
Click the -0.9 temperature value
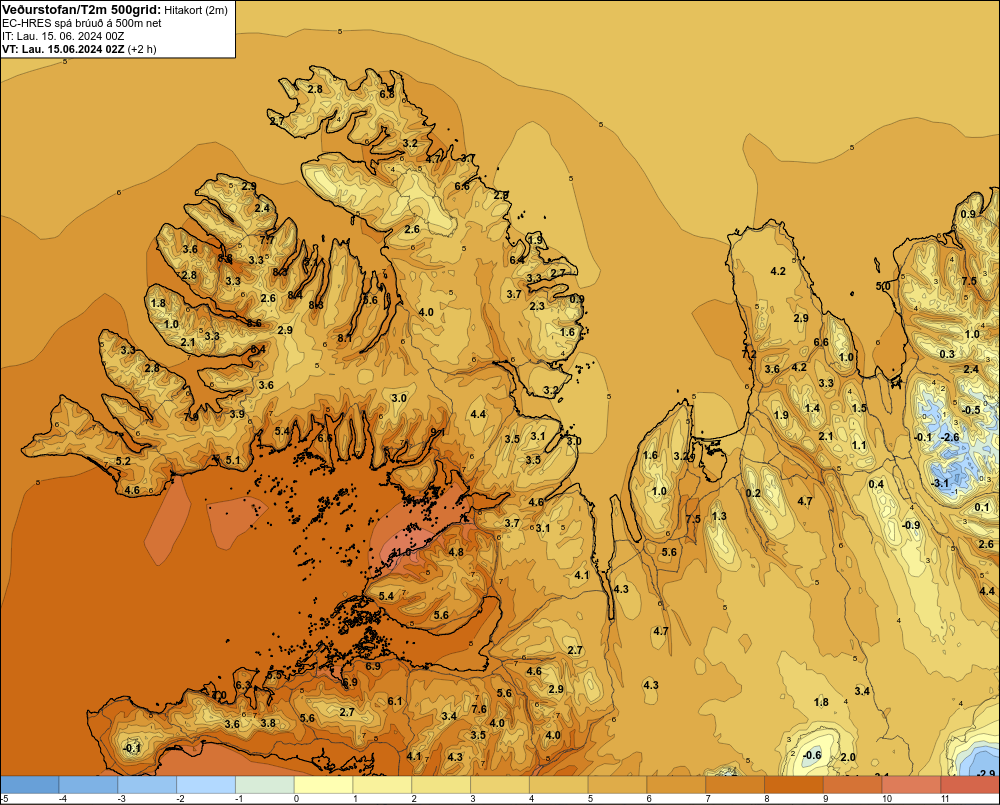(911, 525)
